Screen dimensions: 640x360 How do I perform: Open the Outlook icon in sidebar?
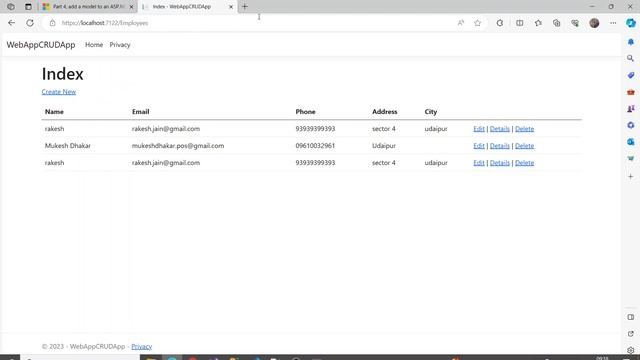click(631, 142)
